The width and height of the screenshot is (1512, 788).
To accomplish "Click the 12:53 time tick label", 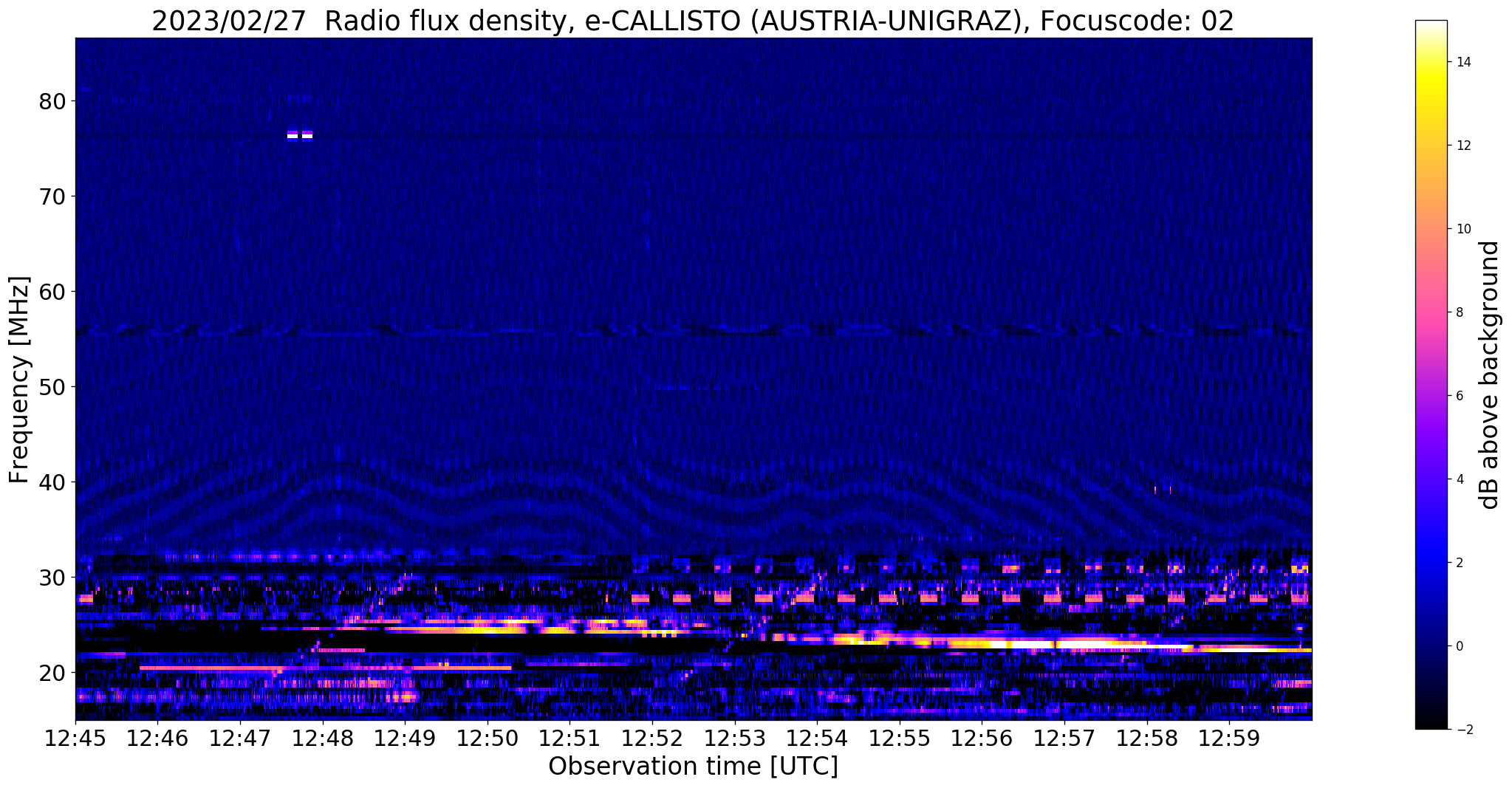I will [x=735, y=738].
